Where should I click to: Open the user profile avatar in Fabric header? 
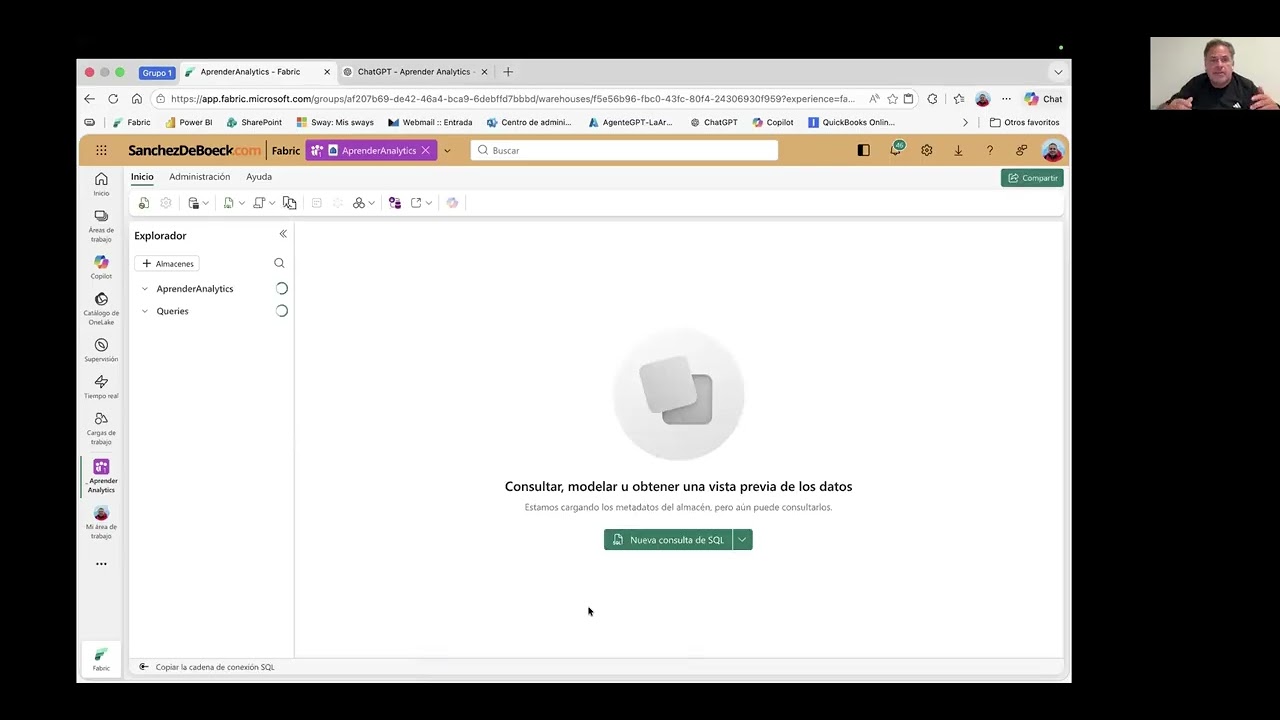tap(1052, 150)
